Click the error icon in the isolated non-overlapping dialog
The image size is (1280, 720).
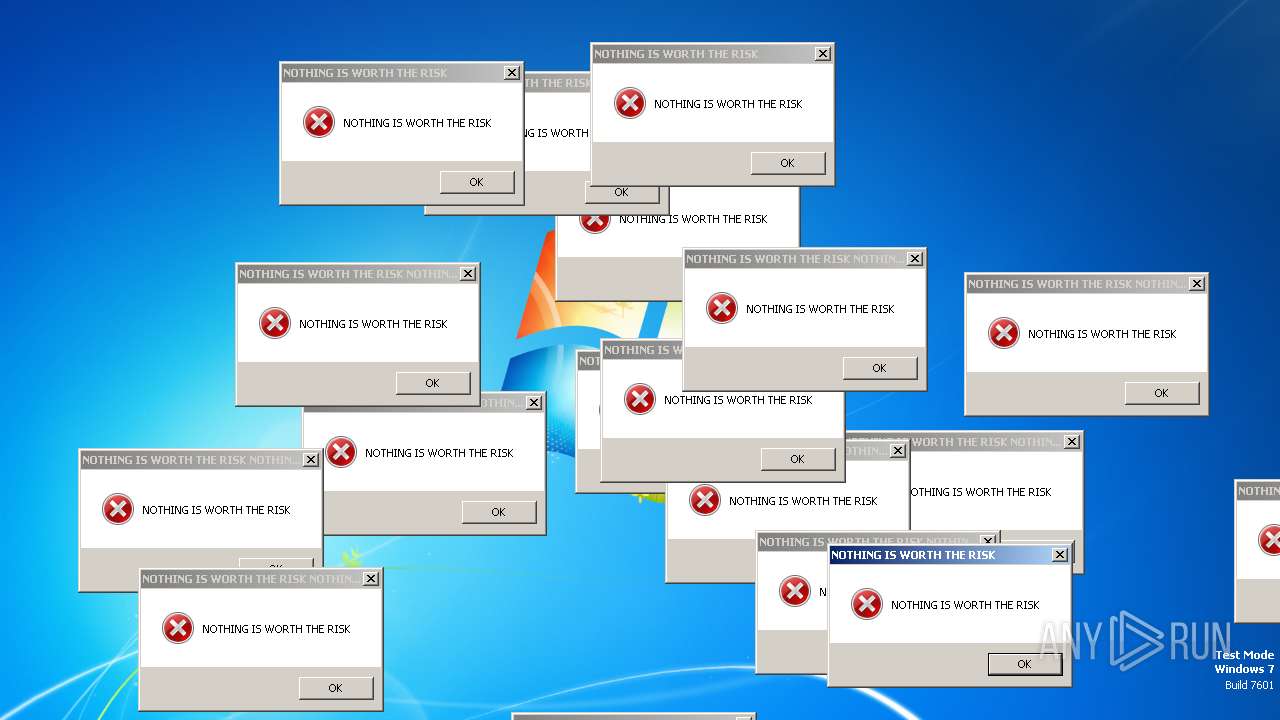(x=1004, y=333)
